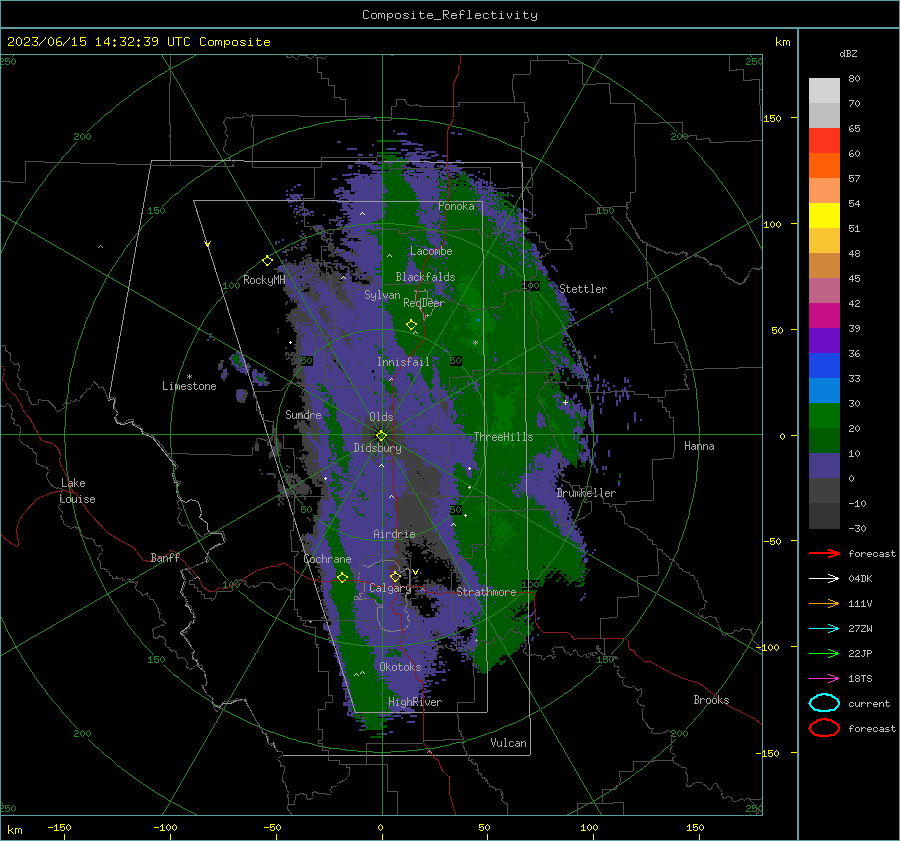
Task: Click the Sylvan label
Action: [382, 295]
